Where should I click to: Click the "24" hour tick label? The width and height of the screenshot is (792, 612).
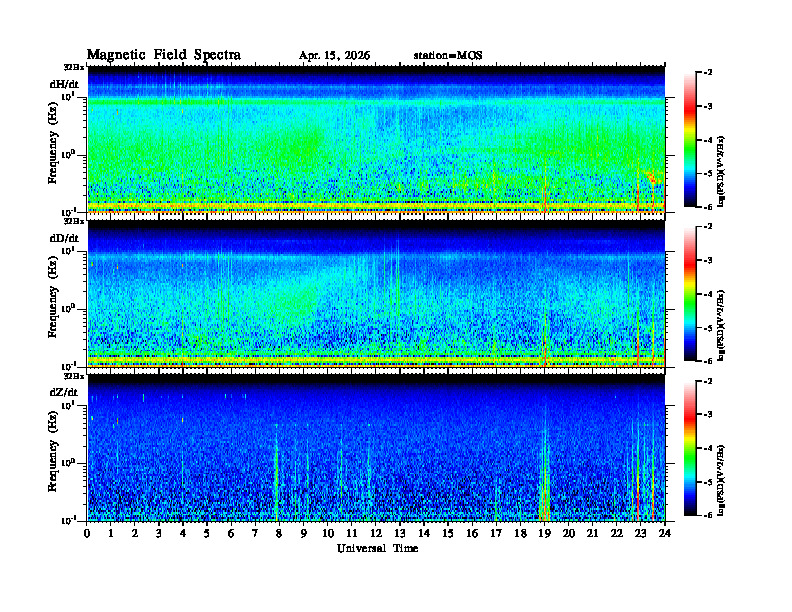click(665, 533)
